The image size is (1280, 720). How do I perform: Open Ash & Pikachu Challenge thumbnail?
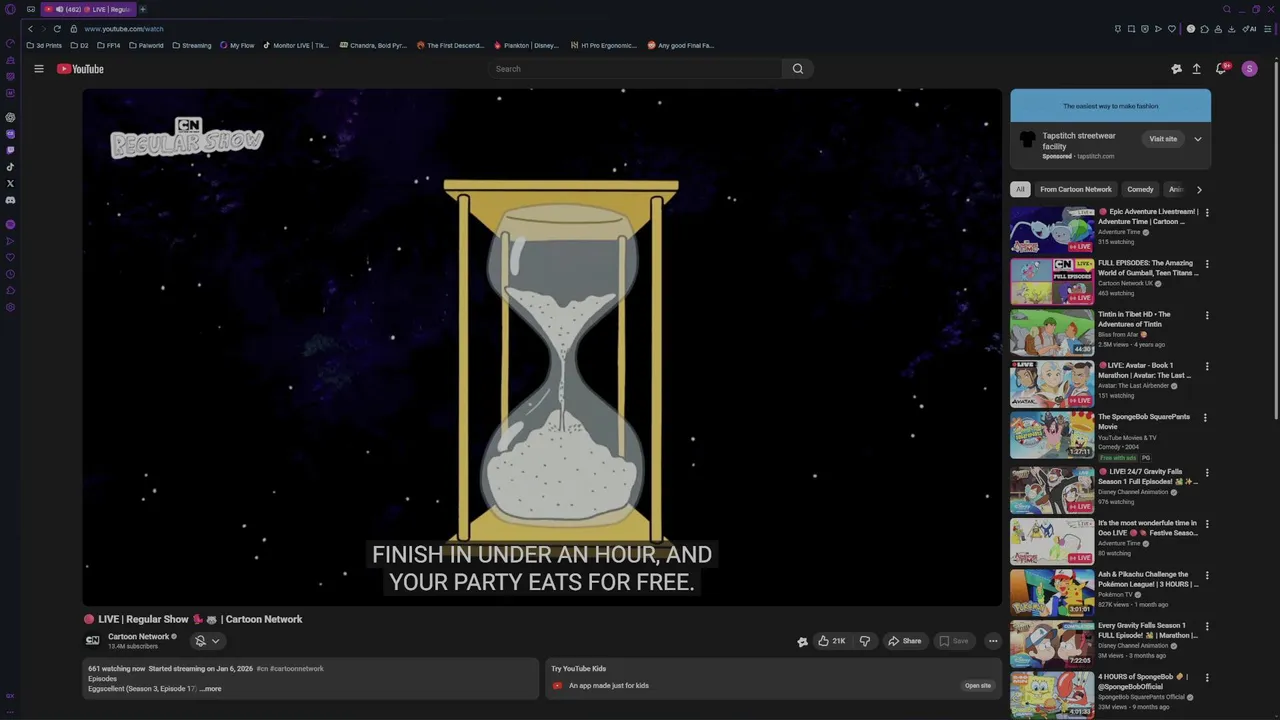pos(1052,593)
